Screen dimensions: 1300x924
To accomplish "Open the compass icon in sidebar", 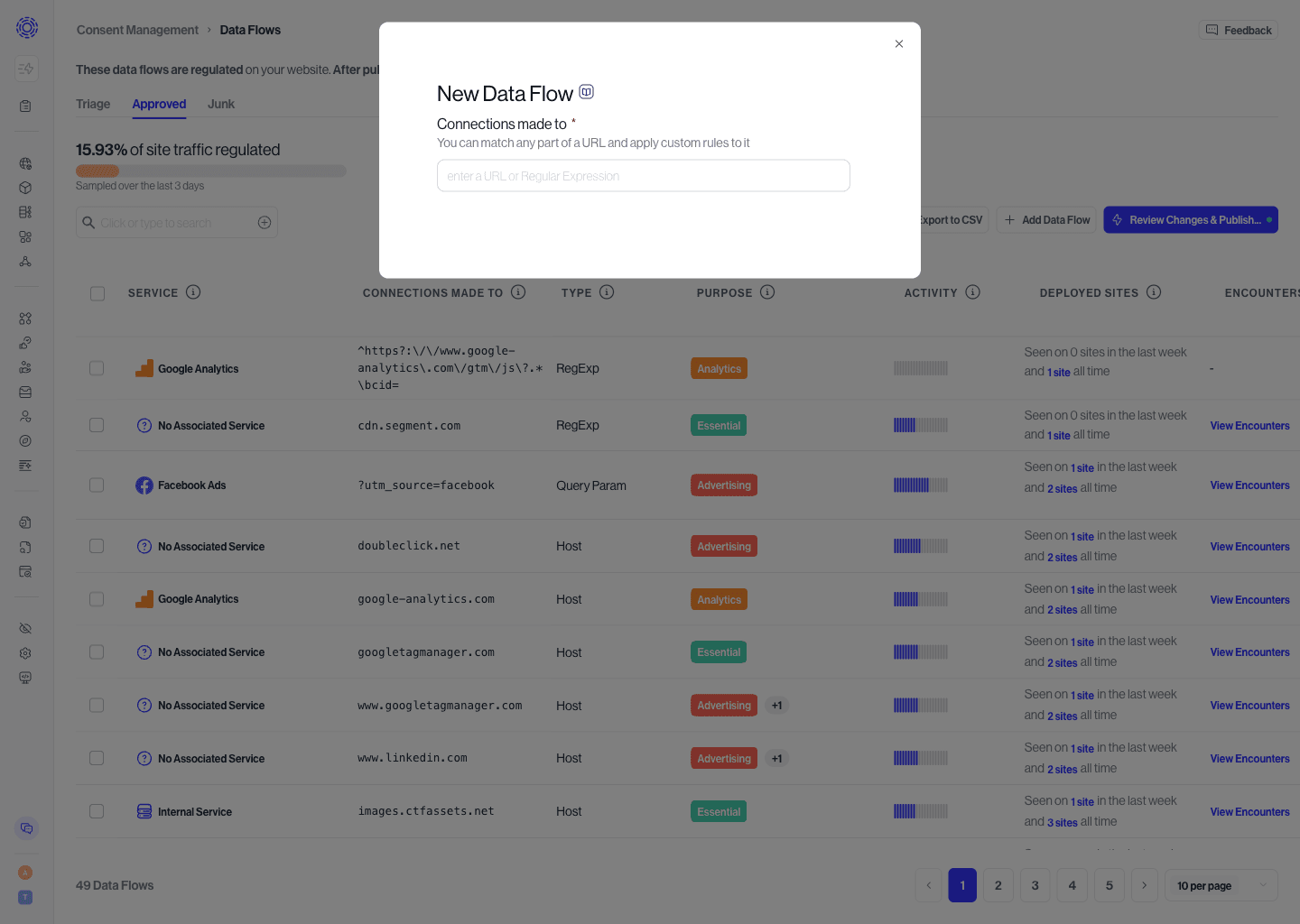I will 25,441.
